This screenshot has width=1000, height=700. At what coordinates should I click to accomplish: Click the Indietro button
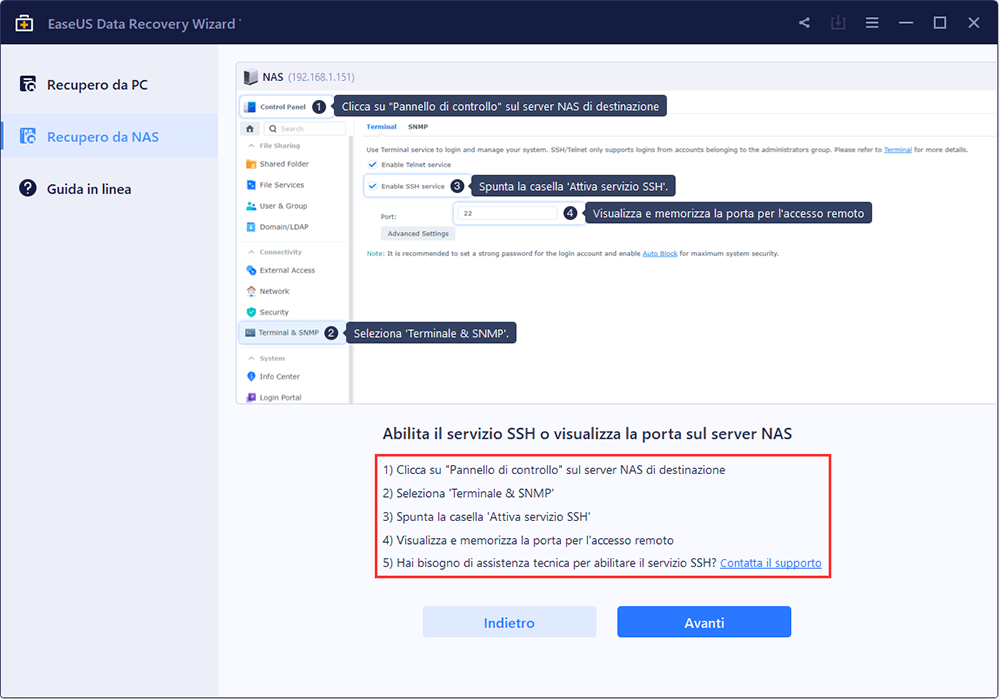[x=509, y=622]
